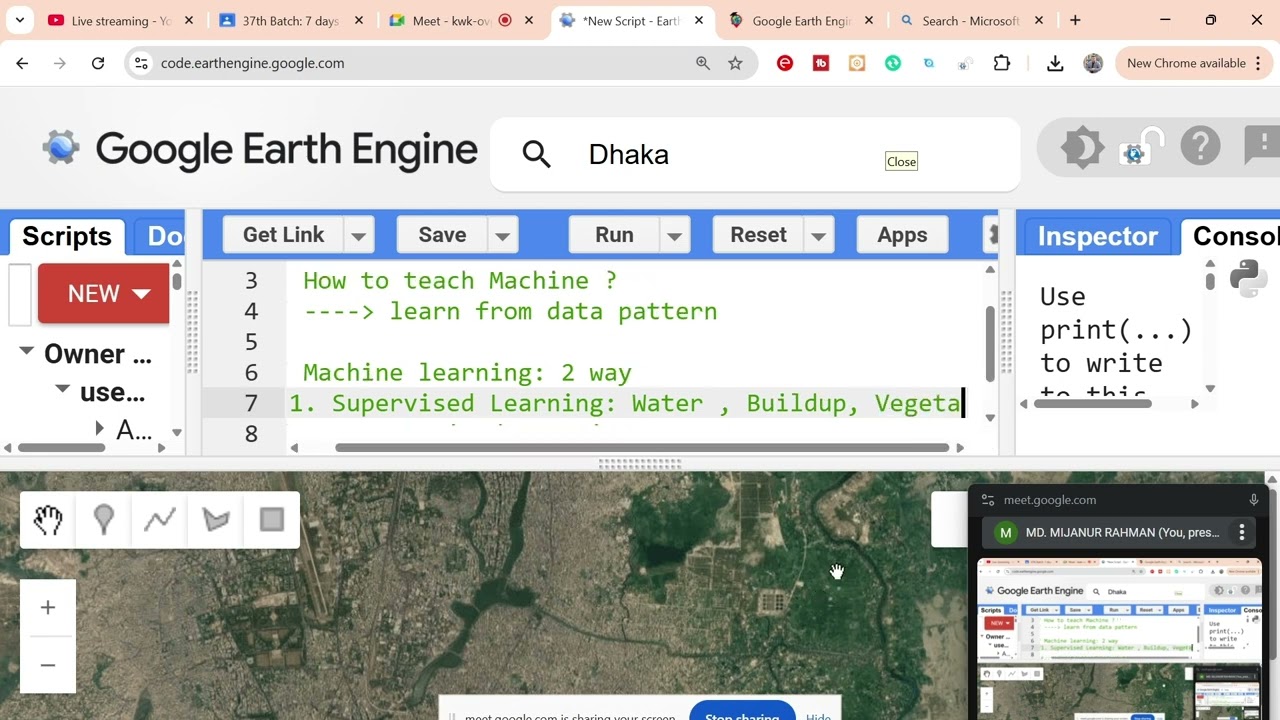Click Console panel horizontal scrollbar
Viewport: 1280px width, 720px height.
1095,404
